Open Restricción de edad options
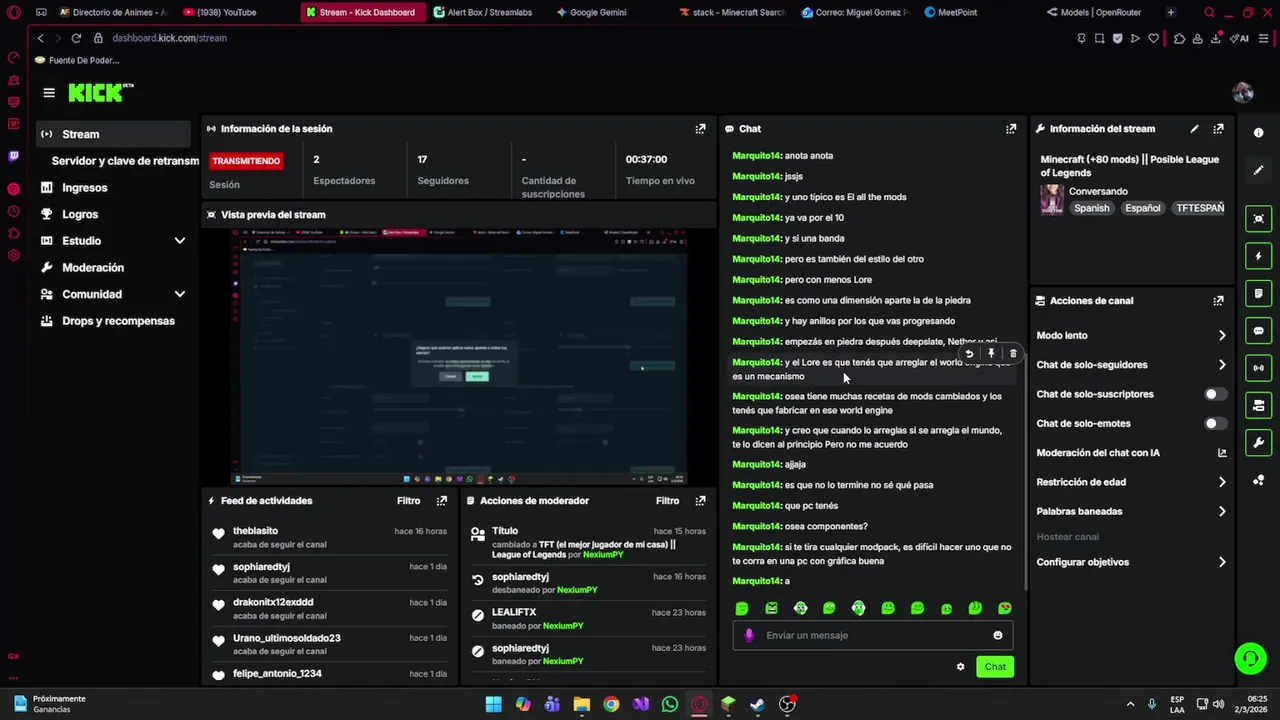 pyautogui.click(x=1130, y=482)
